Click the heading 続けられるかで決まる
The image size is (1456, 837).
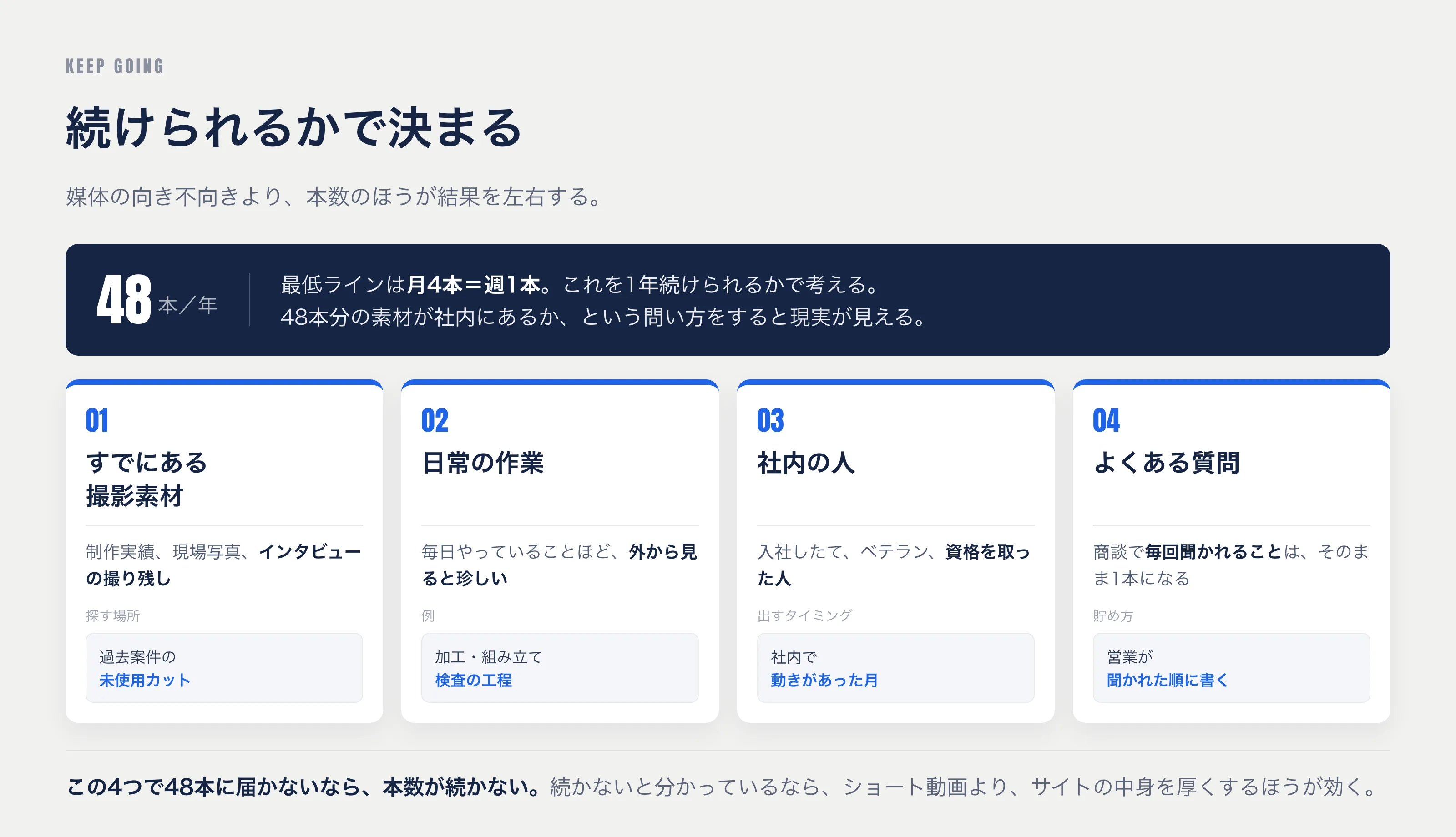(x=294, y=128)
